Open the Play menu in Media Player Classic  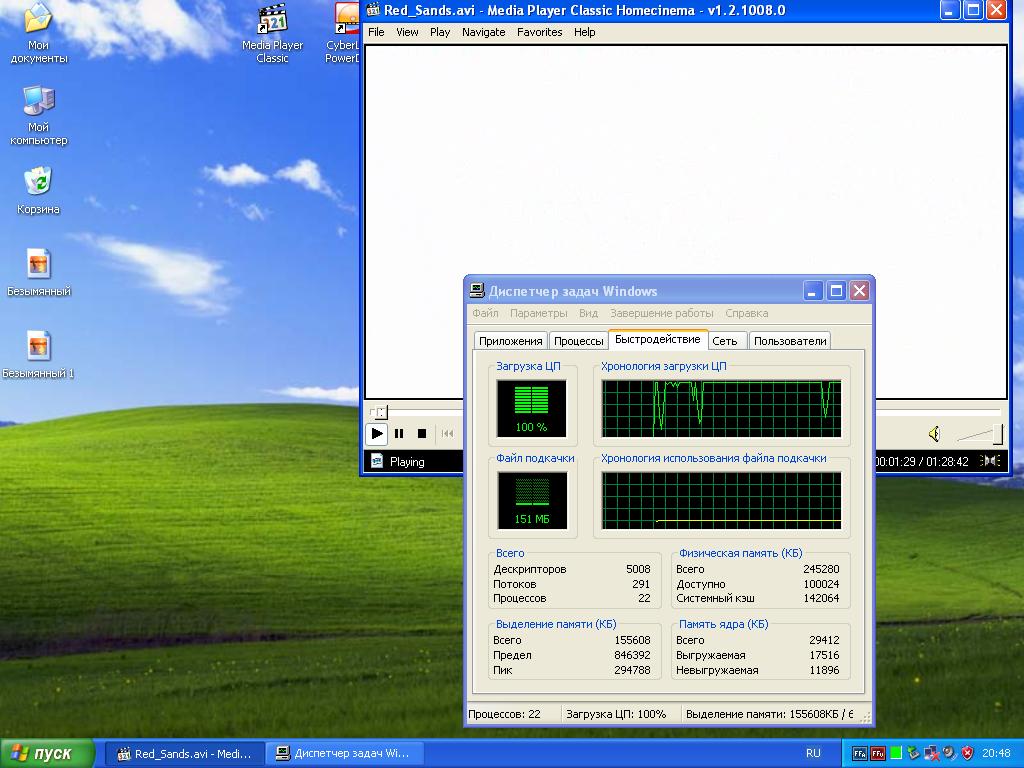tap(440, 32)
